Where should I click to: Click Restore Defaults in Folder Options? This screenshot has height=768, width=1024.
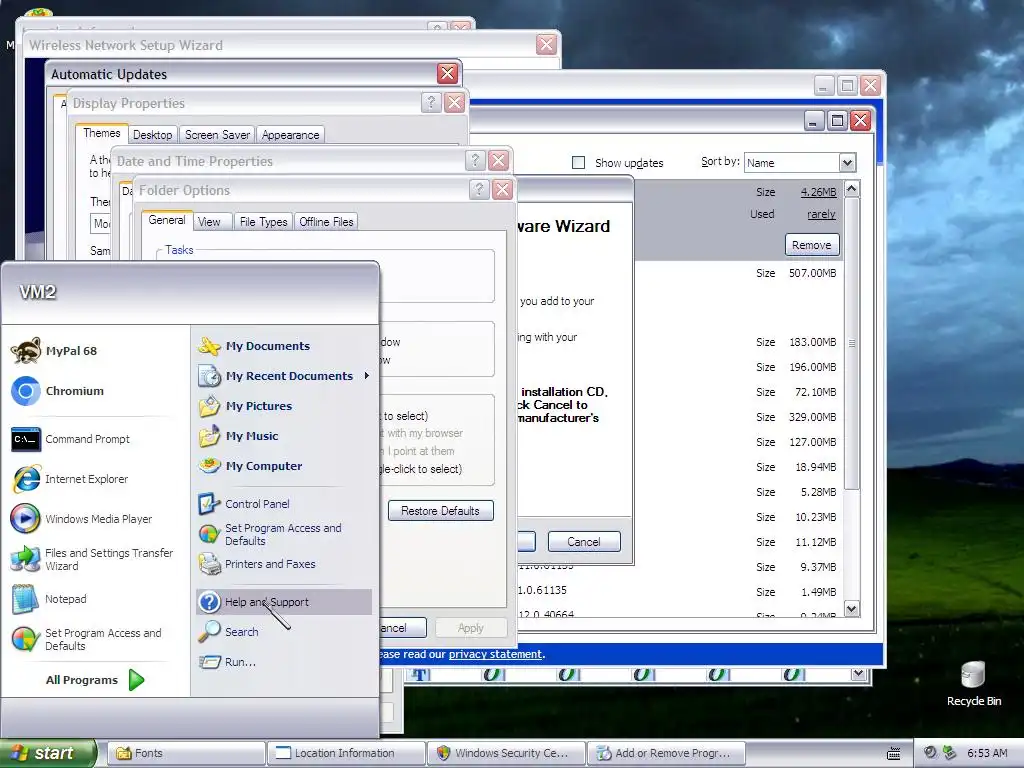[x=441, y=511]
